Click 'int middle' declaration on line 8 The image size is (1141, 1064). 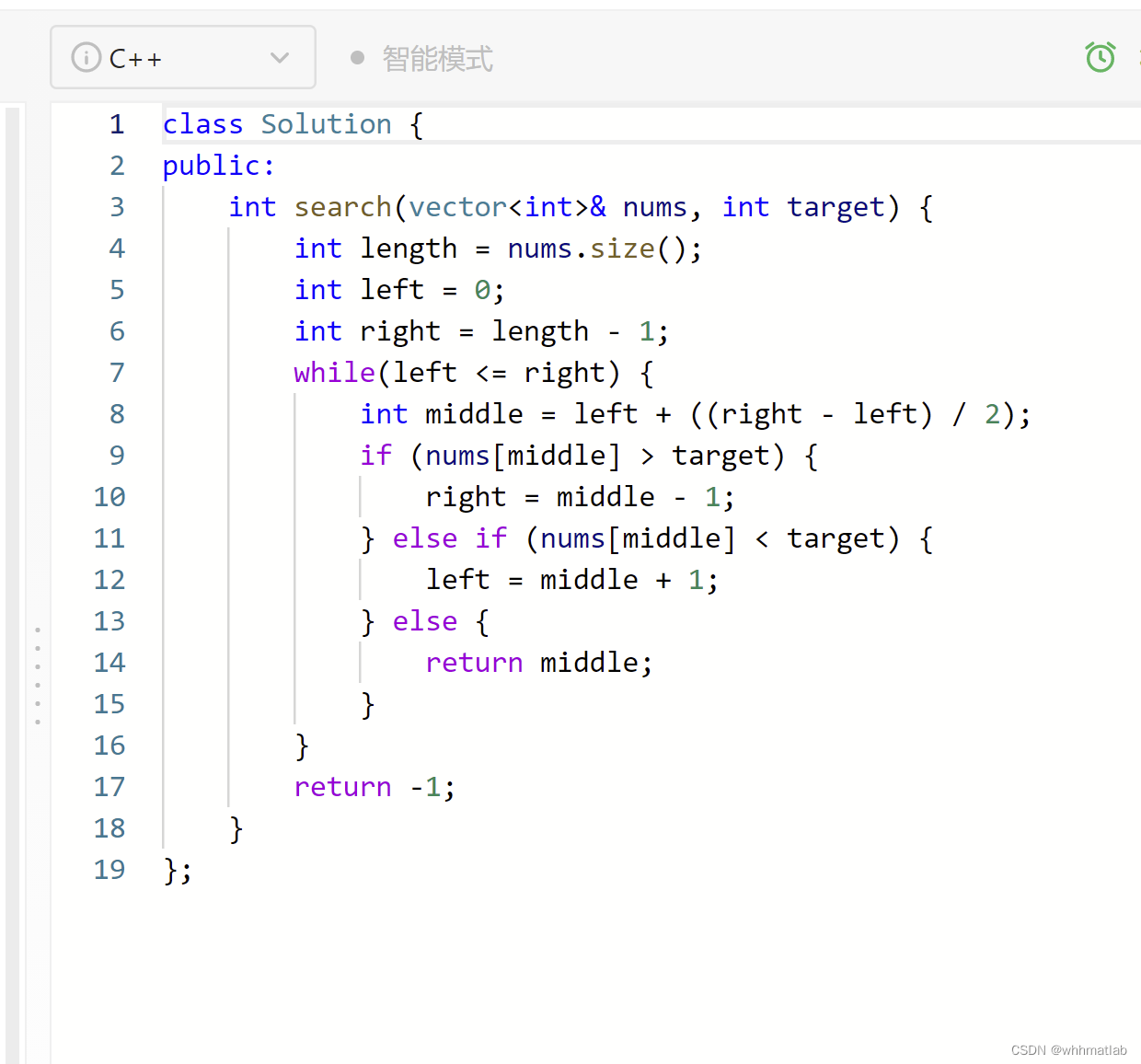point(442,414)
